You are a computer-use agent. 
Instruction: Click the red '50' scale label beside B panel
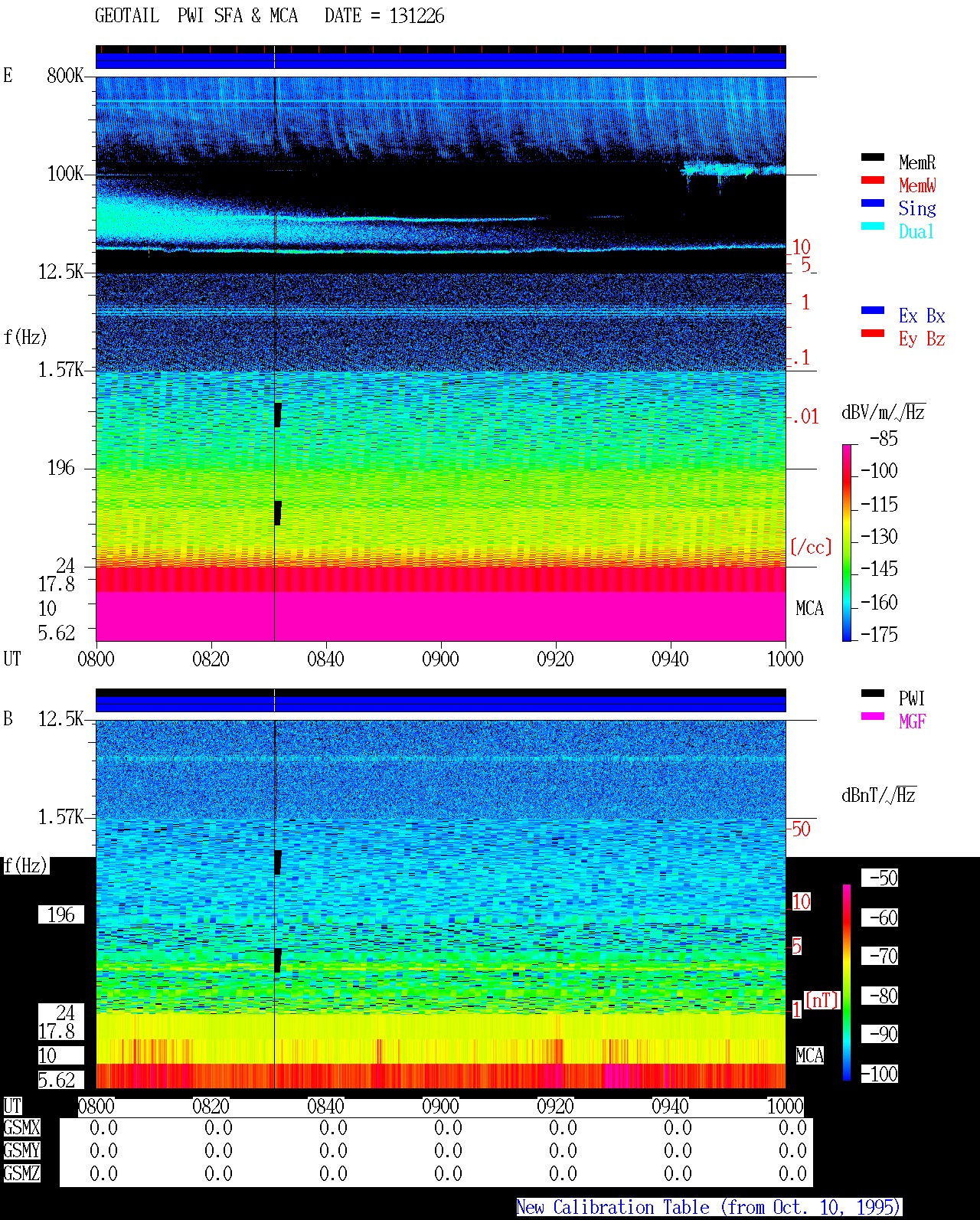click(x=801, y=829)
